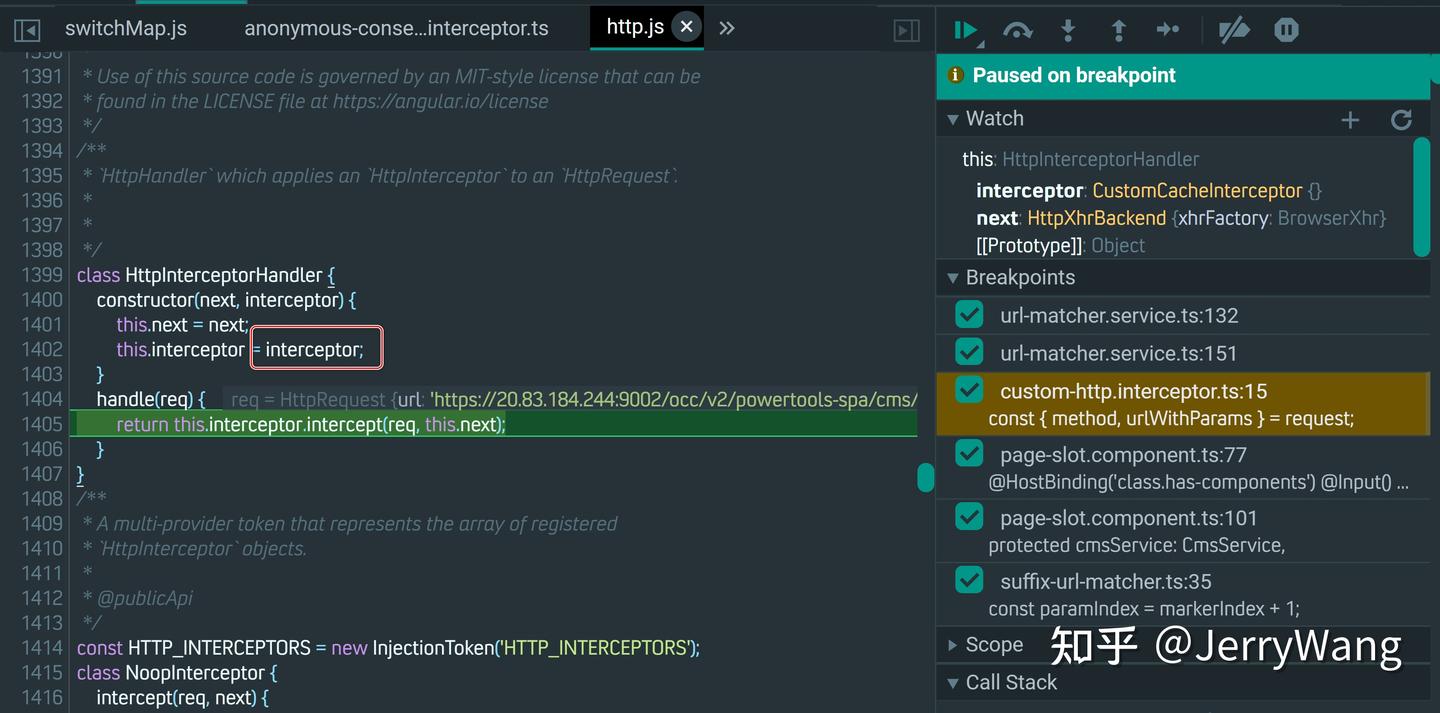Deactivate all breakpoints
Image resolution: width=1440 pixels, height=713 pixels.
(x=1234, y=30)
